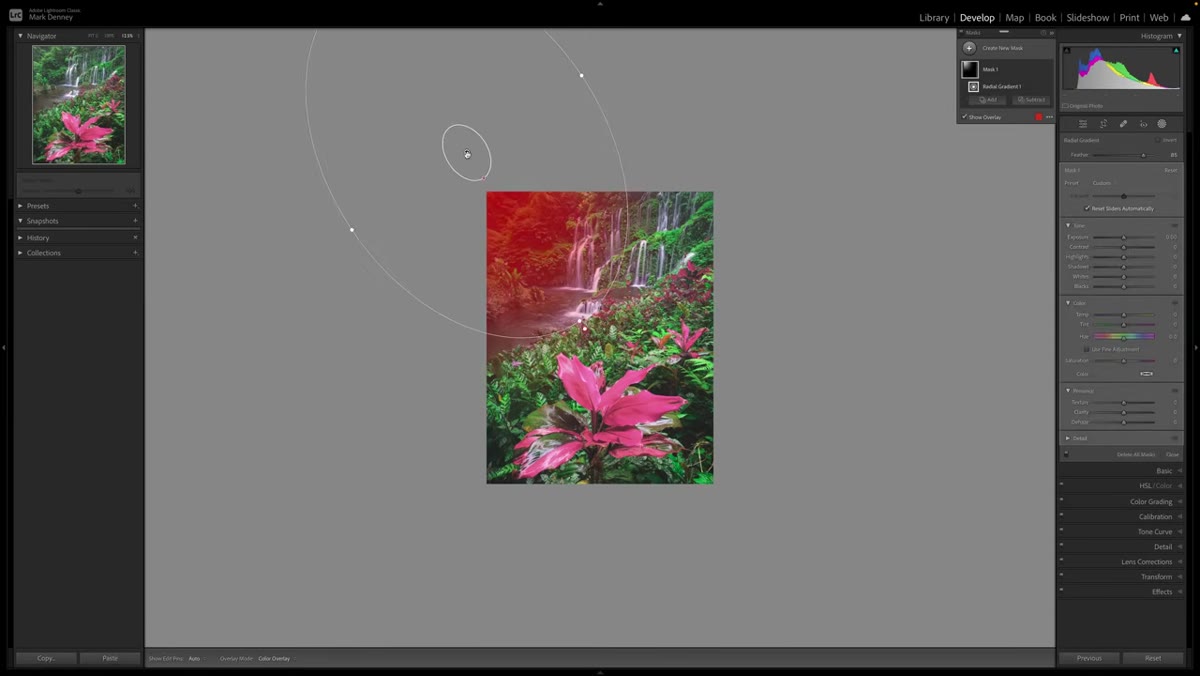This screenshot has width=1200, height=676.
Task: Click the Lightroom Classic logo icon
Action: (15, 15)
